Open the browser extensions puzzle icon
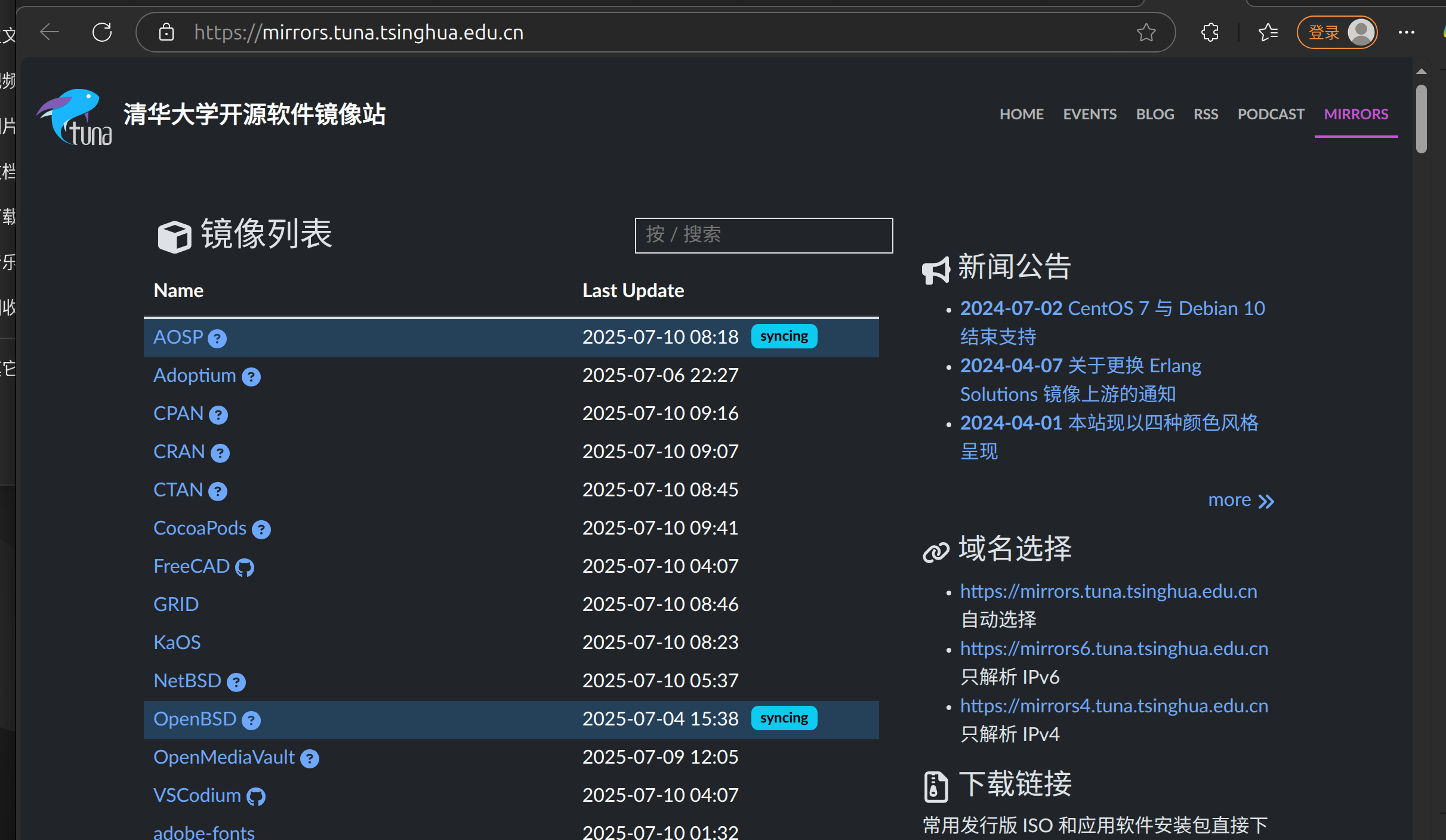The image size is (1446, 840). coord(1210,32)
